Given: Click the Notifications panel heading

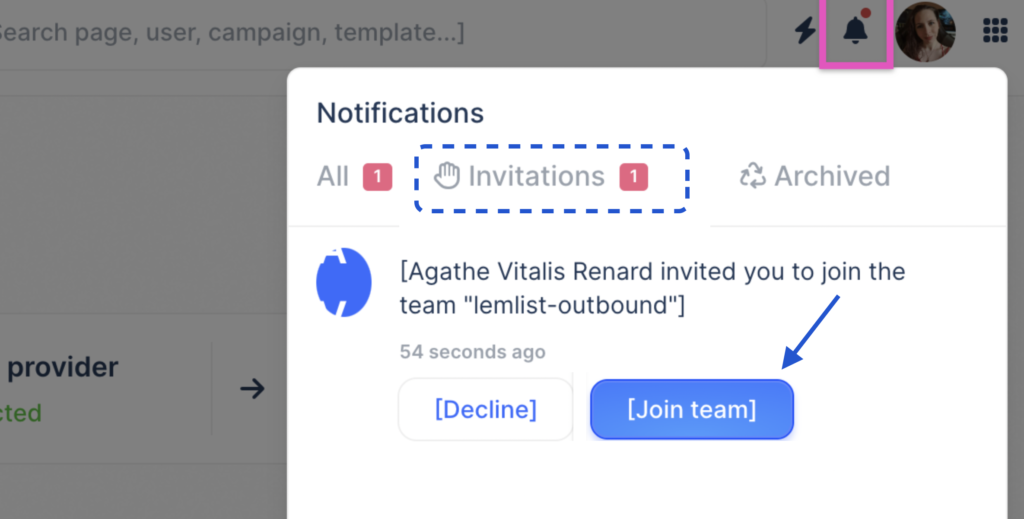Looking at the screenshot, I should [x=400, y=113].
